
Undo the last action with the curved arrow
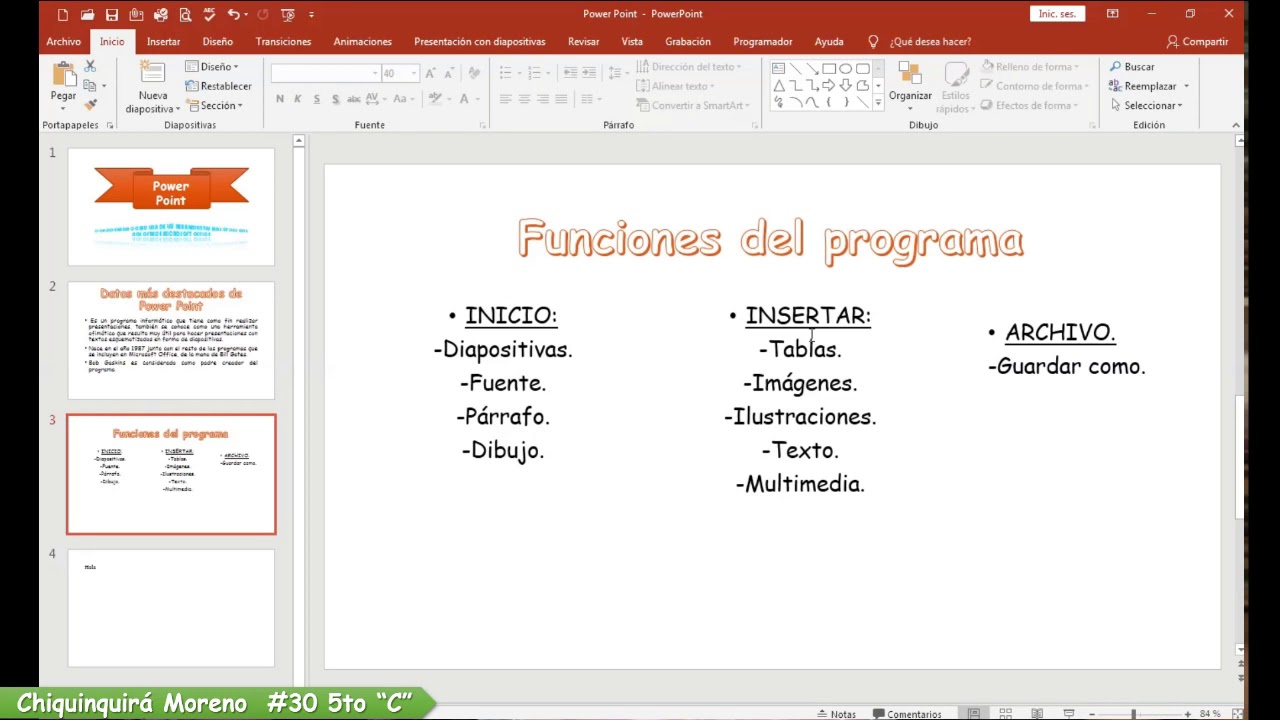point(233,14)
